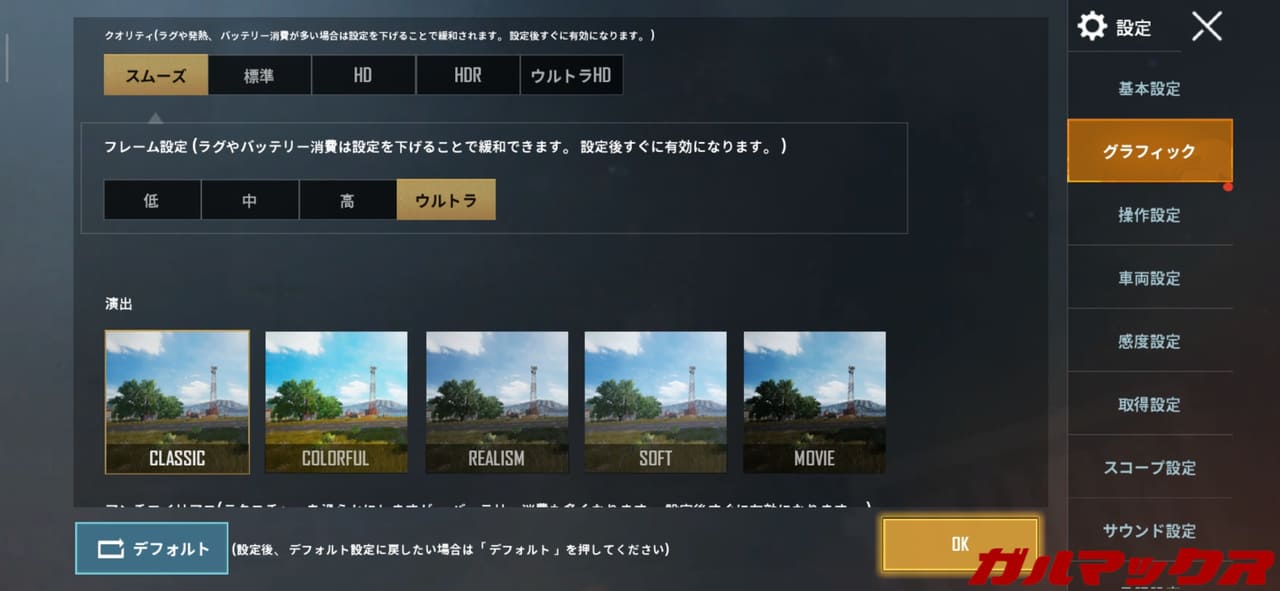This screenshot has width=1280, height=591.
Task: Select HD graphics quality
Action: pos(363,75)
